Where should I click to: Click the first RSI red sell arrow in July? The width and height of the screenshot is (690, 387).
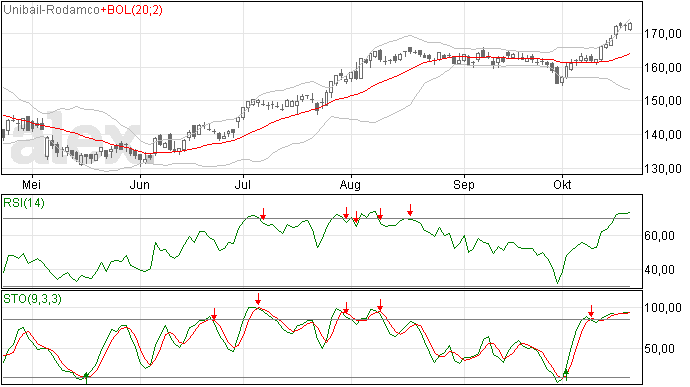click(263, 214)
